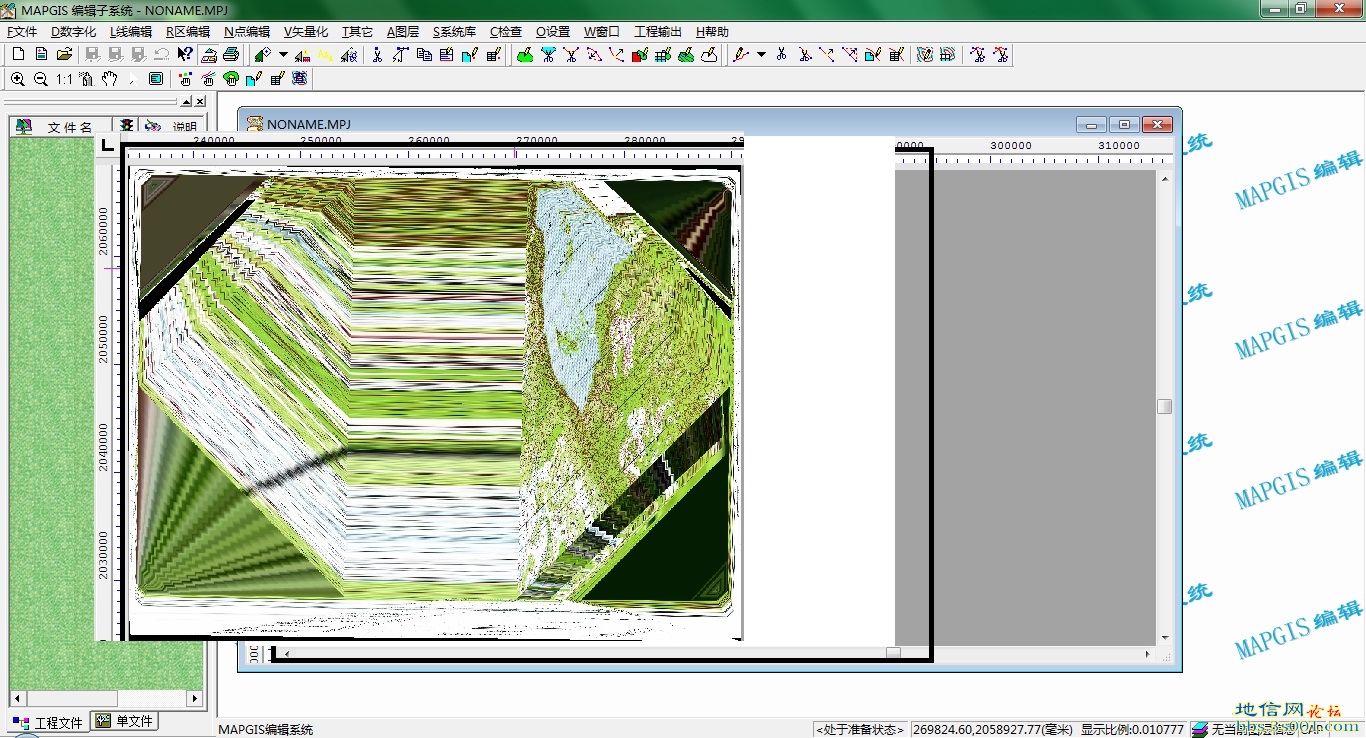Image resolution: width=1366 pixels, height=738 pixels.
Task: Select the pan hand tool
Action: [110, 78]
